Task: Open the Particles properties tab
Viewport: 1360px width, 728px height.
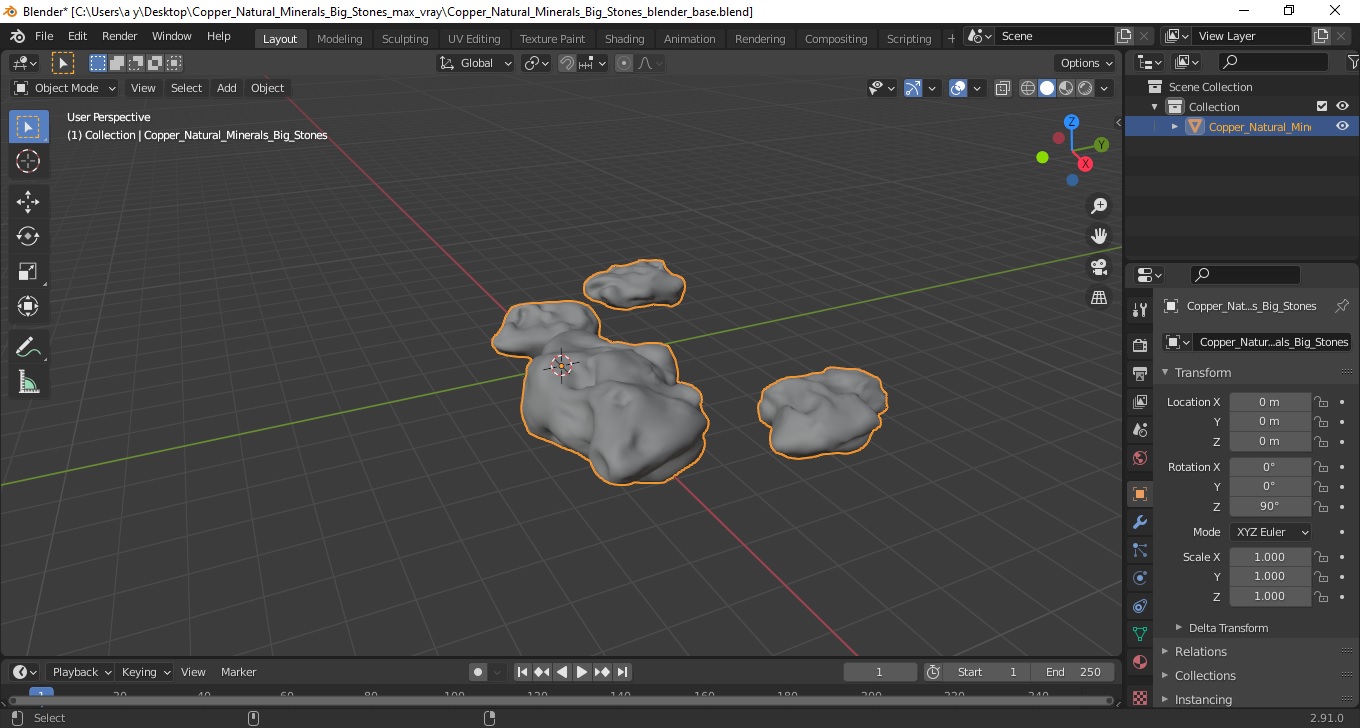Action: point(1140,550)
